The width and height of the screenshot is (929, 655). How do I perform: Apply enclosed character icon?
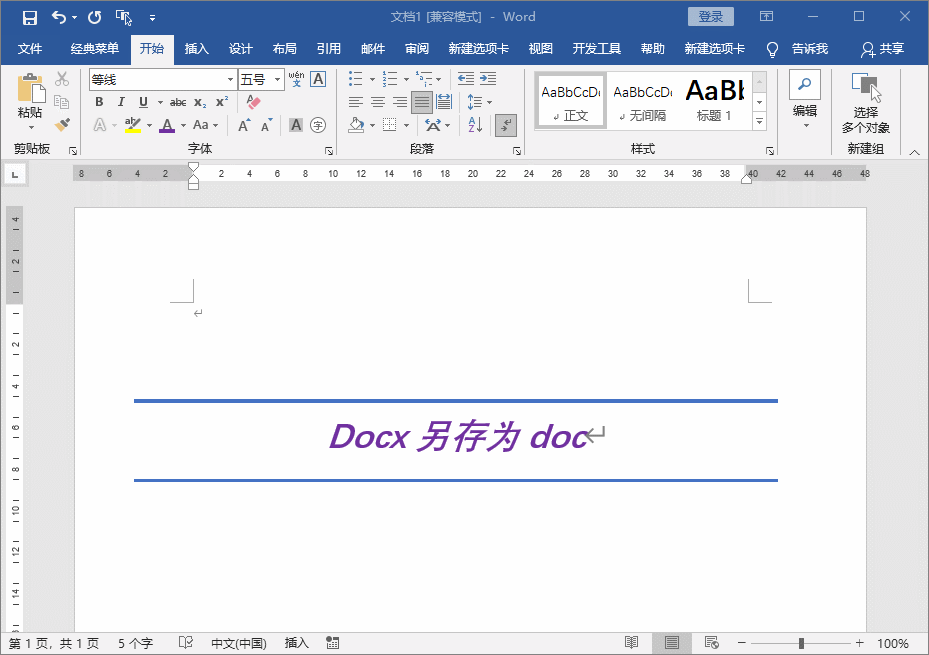[318, 125]
